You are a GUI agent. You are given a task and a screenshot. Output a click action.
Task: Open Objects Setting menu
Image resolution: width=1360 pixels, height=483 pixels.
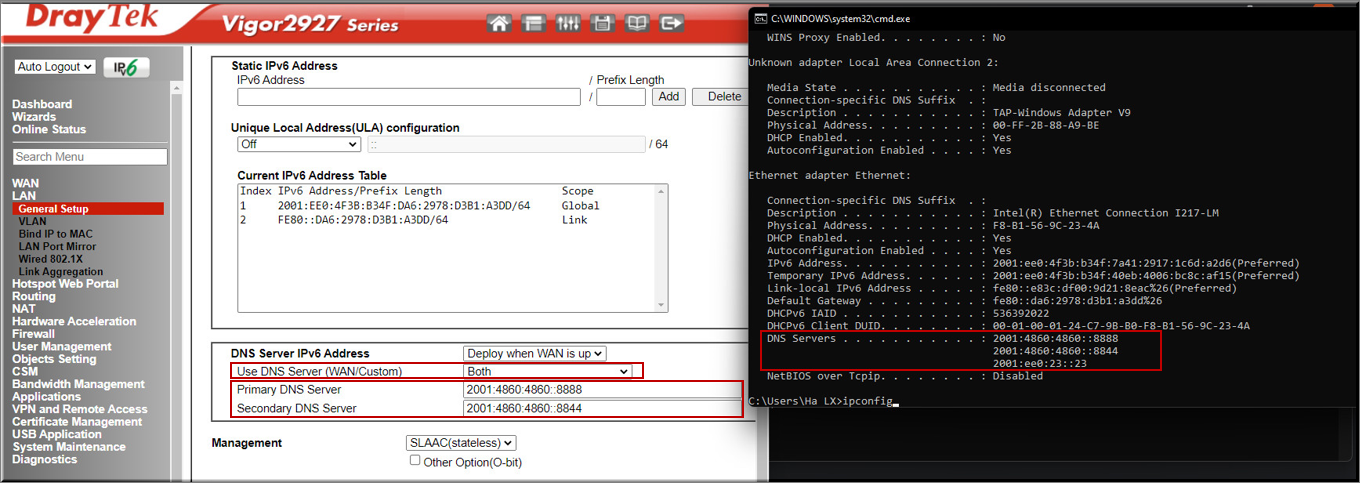pyautogui.click(x=54, y=359)
